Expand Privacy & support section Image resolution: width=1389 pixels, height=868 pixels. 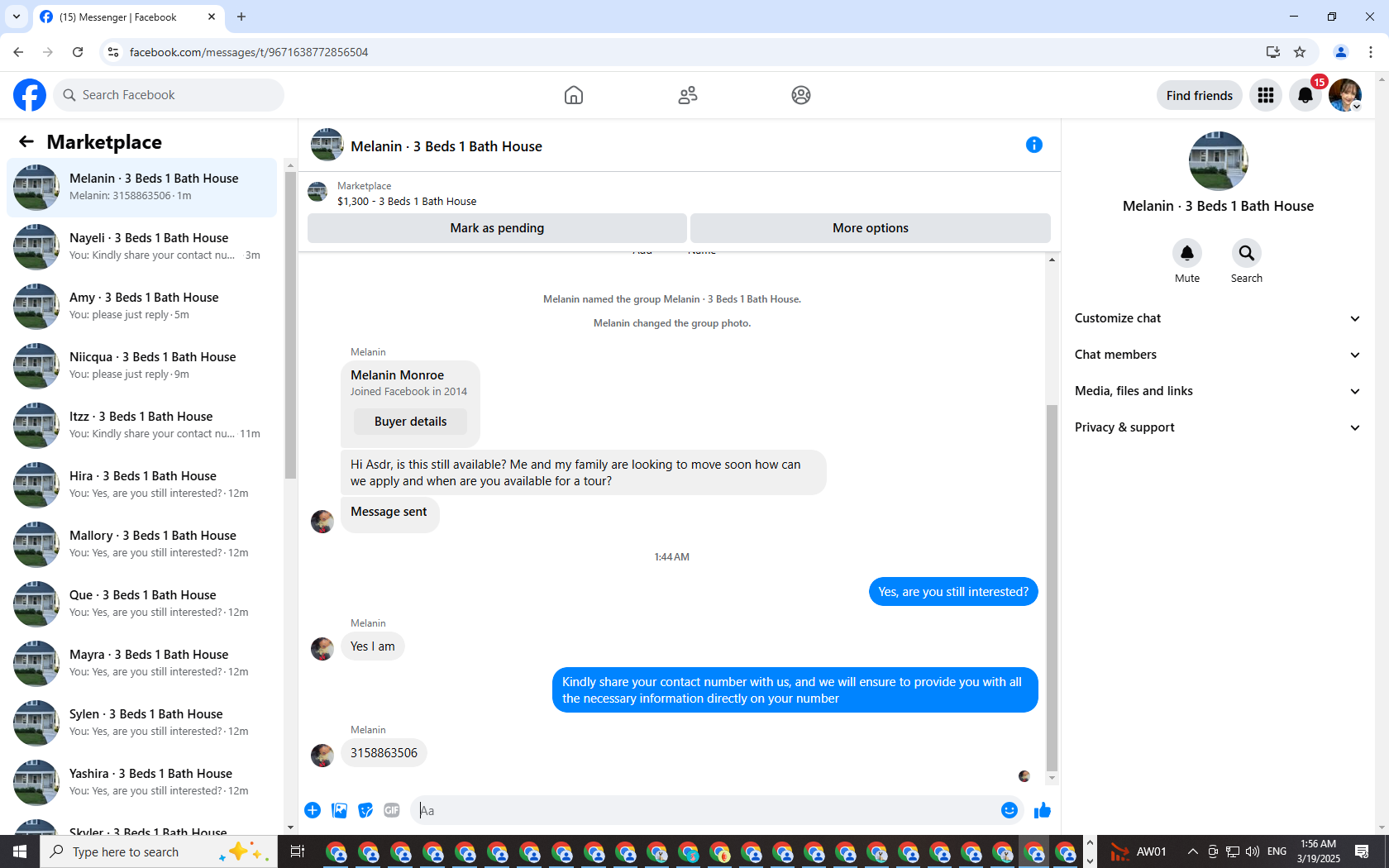(1217, 427)
